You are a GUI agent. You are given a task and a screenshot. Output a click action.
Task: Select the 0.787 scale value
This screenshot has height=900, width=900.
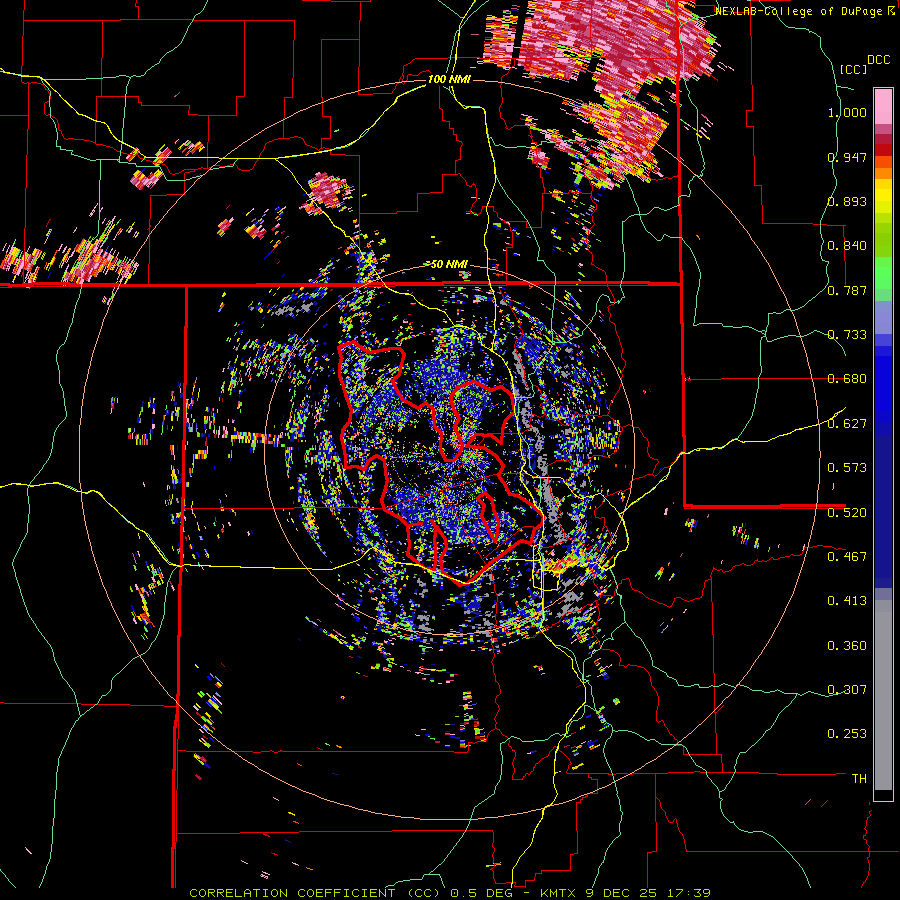(x=847, y=290)
